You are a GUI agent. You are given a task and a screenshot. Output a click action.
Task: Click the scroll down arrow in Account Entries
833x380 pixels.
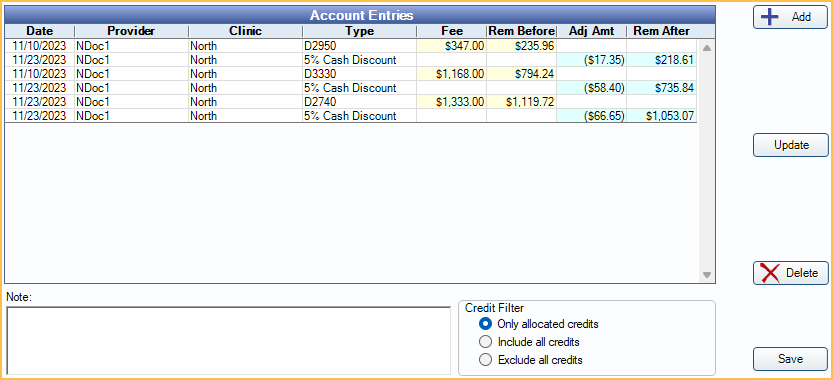click(x=707, y=275)
